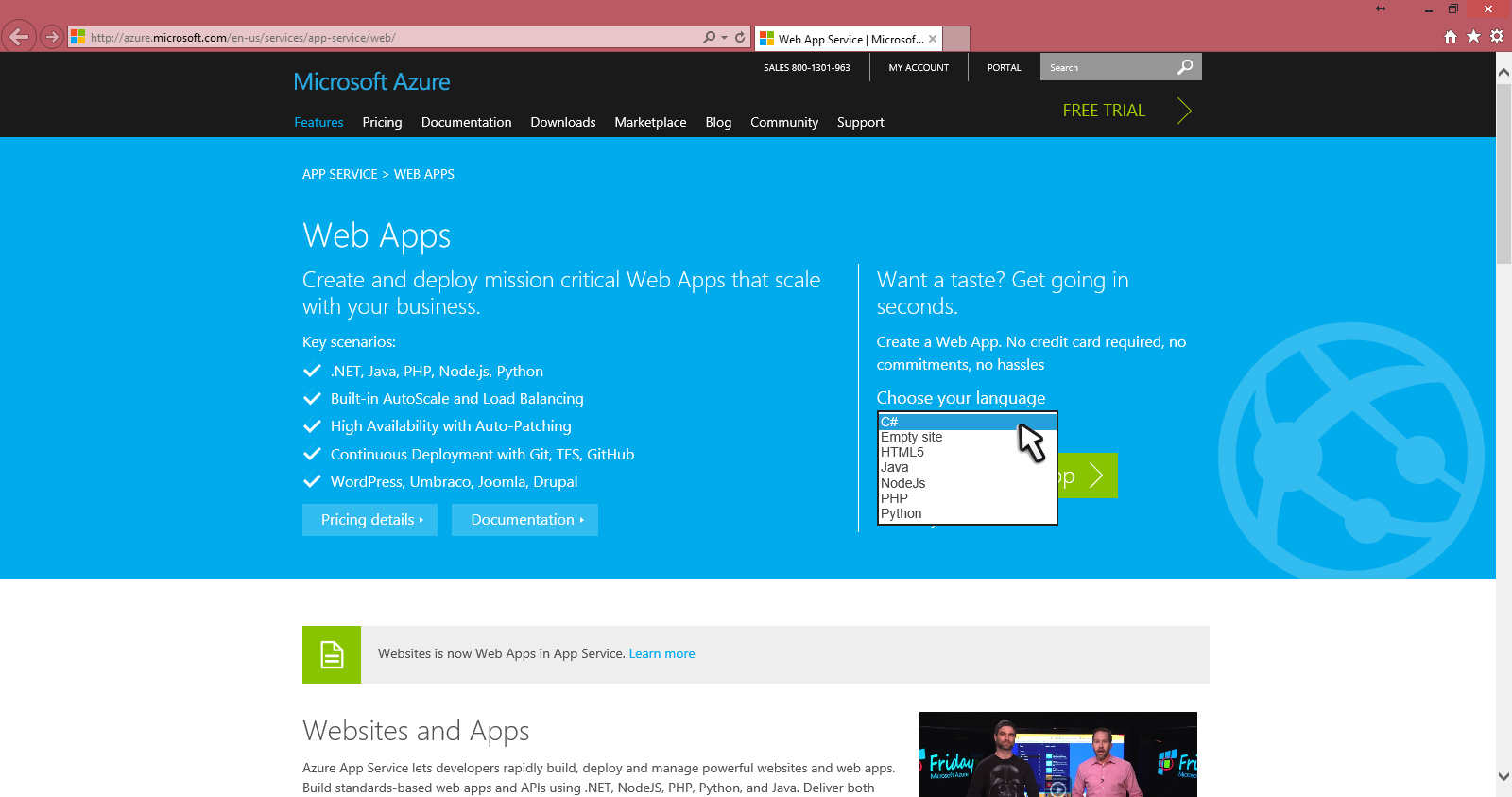Viewport: 1512px width, 797px height.
Task: Click the green document icon
Action: pyautogui.click(x=332, y=654)
